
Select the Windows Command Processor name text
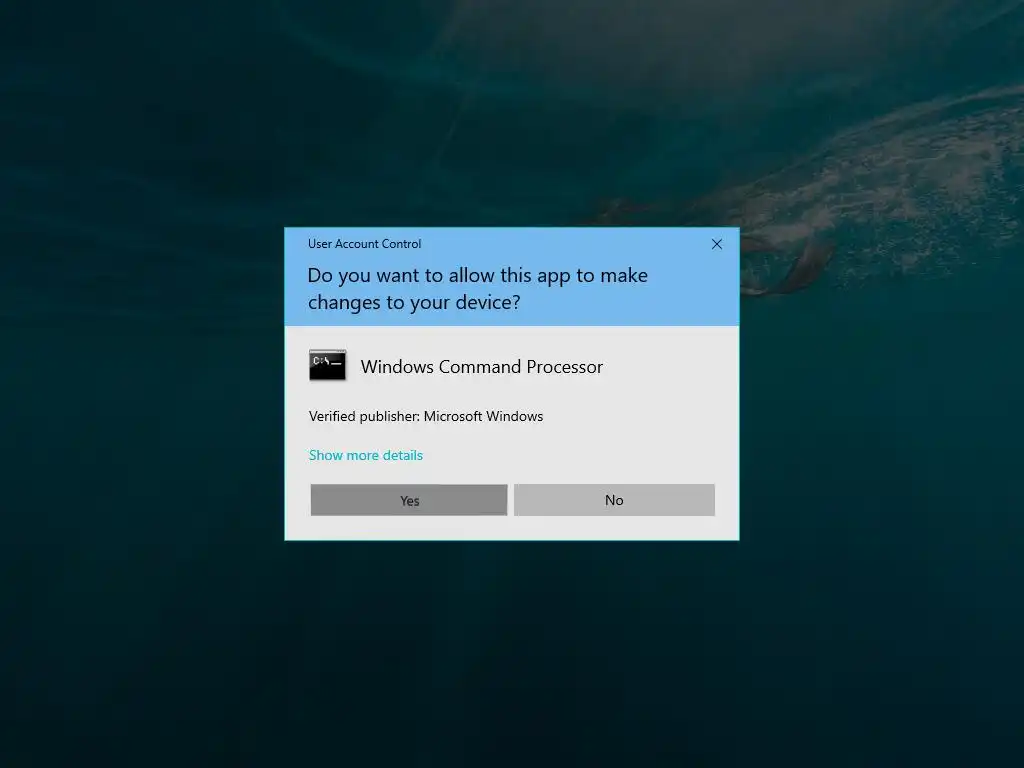tap(481, 366)
